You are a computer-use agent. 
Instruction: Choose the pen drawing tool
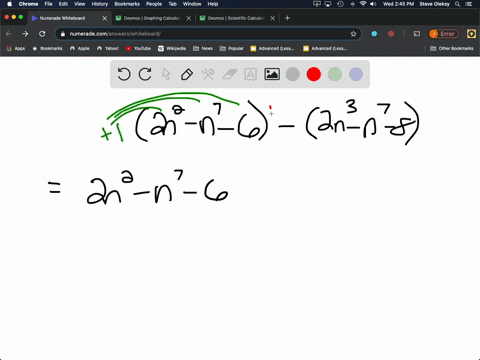point(187,74)
